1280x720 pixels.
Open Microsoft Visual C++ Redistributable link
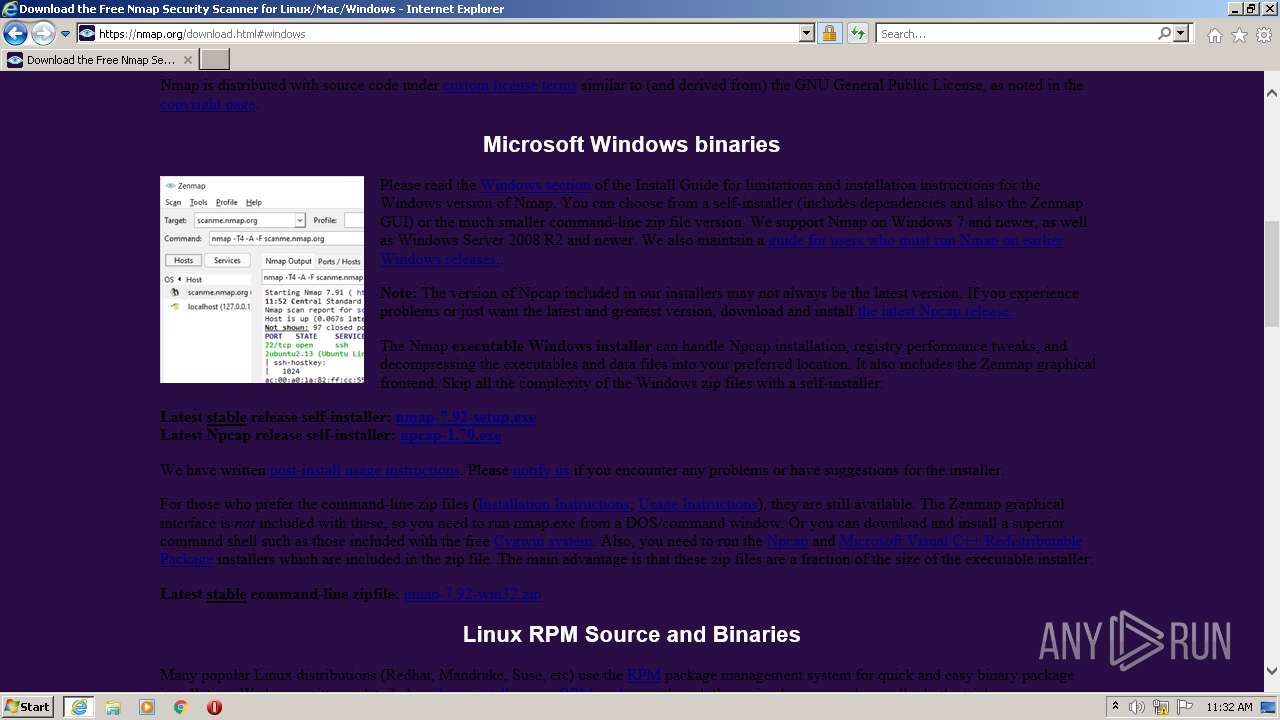(x=961, y=541)
